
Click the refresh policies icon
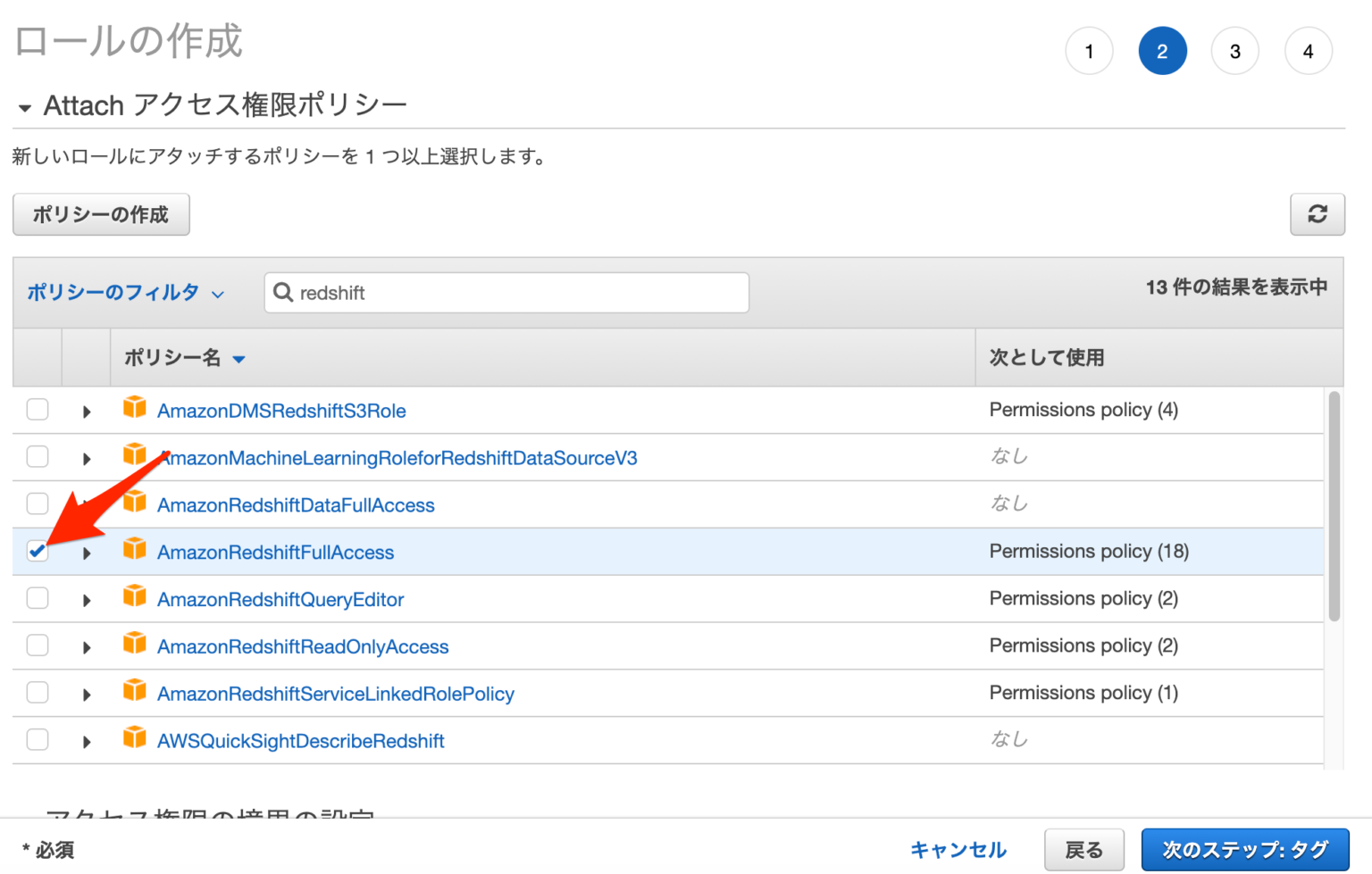tap(1318, 214)
